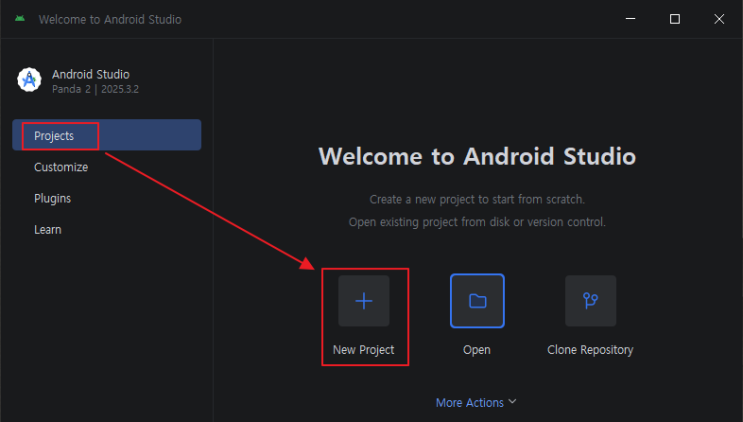
Task: Click the Clone Repository label
Action: tap(590, 350)
